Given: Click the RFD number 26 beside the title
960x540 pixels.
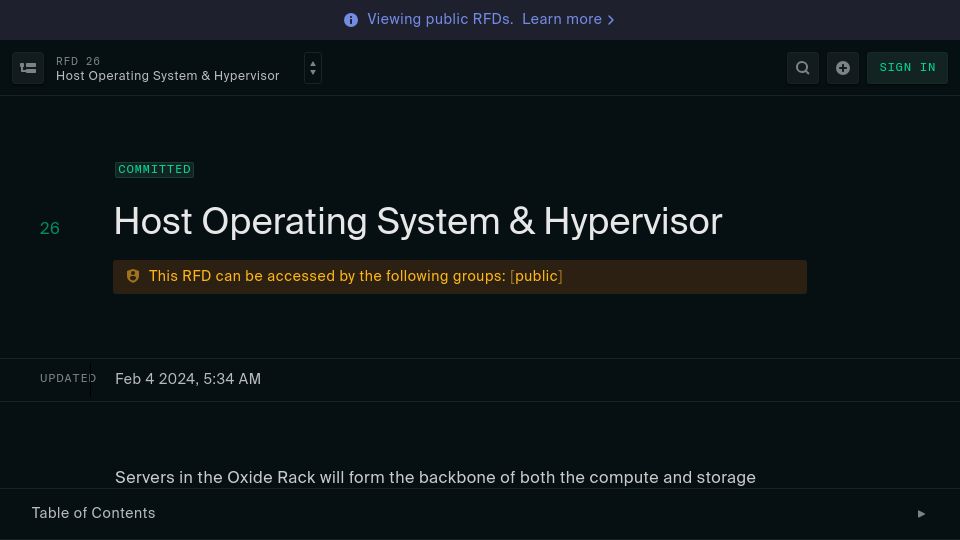Looking at the screenshot, I should [x=50, y=228].
